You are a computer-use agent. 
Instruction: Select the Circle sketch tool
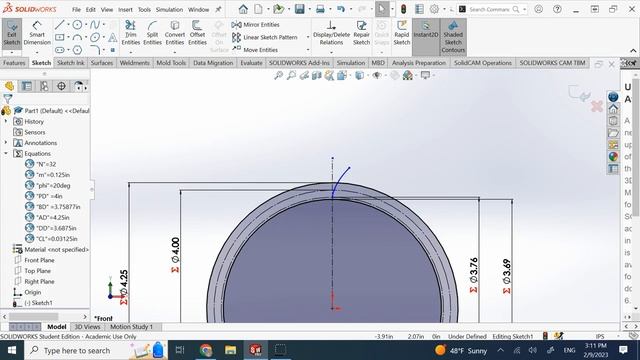(77, 25)
